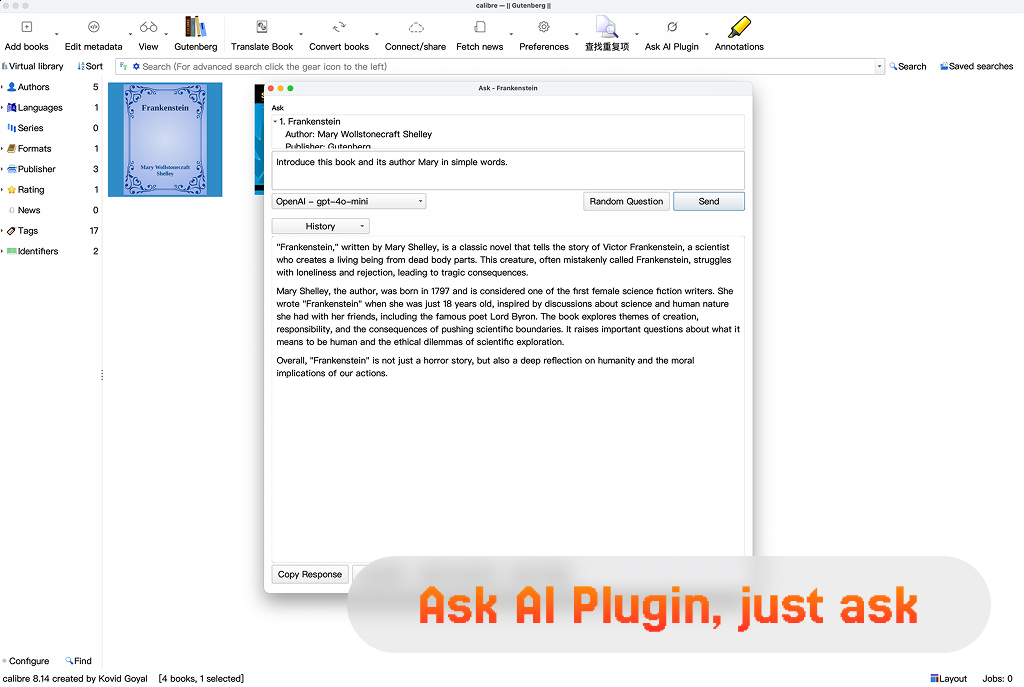Viewport: 1024px width, 687px height.
Task: Click the question text input box
Action: pos(507,170)
